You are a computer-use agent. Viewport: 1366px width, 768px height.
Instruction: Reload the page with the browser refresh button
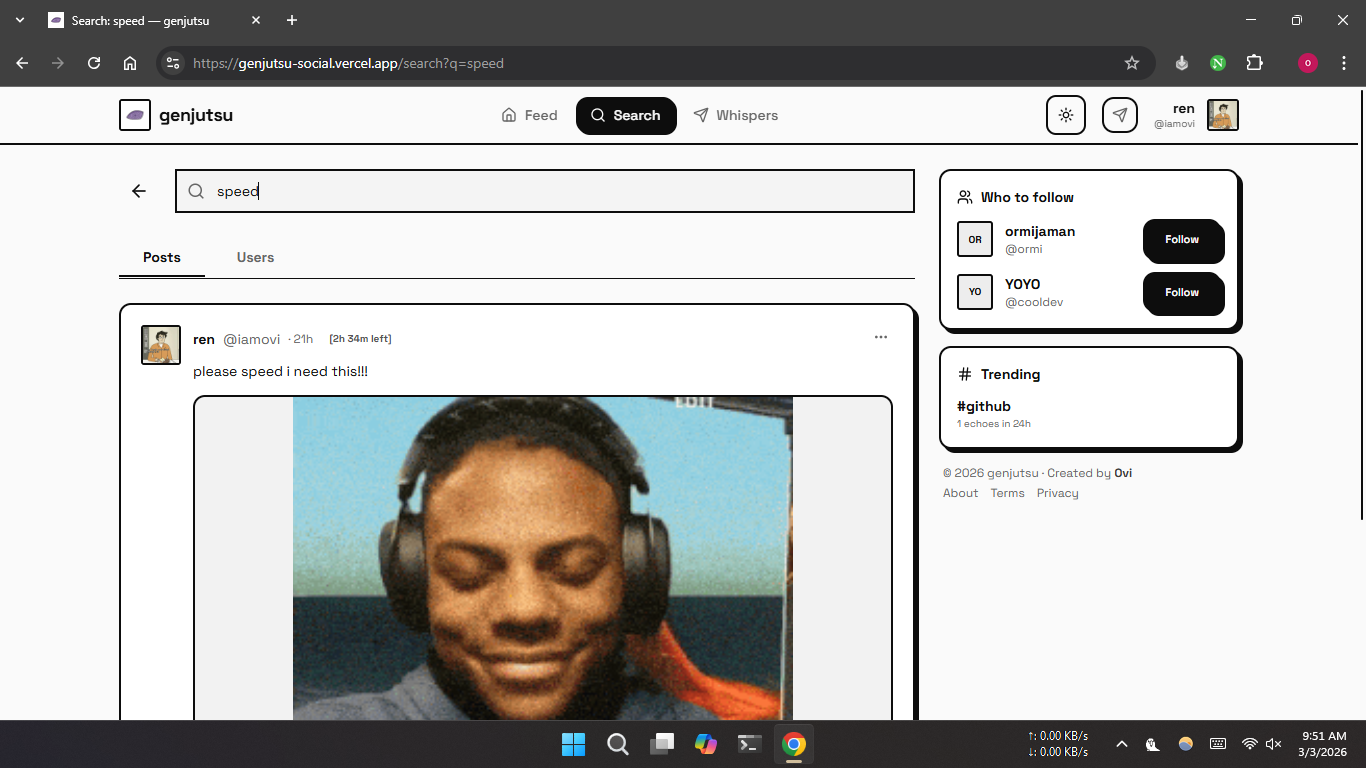point(94,63)
